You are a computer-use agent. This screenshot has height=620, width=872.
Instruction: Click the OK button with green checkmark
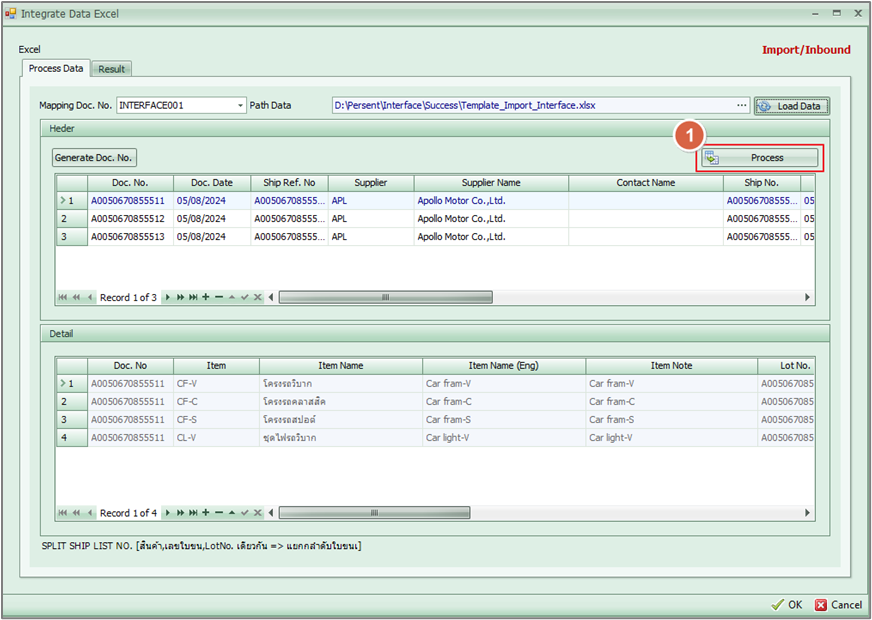[787, 604]
